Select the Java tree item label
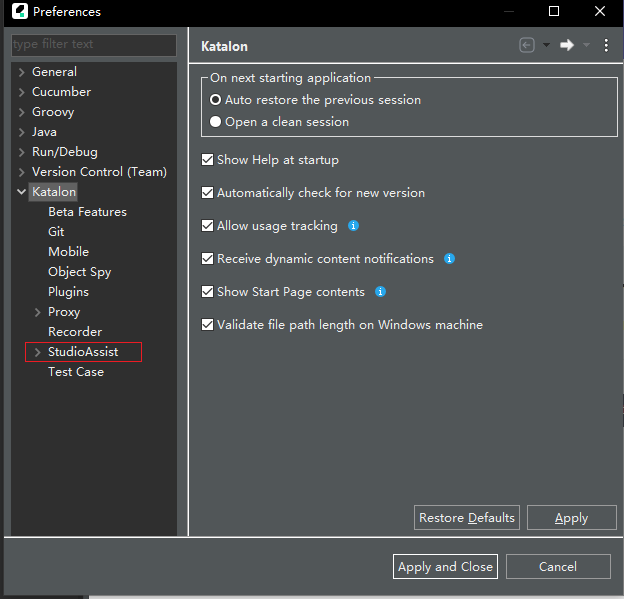The height and width of the screenshot is (599, 624). click(x=44, y=132)
